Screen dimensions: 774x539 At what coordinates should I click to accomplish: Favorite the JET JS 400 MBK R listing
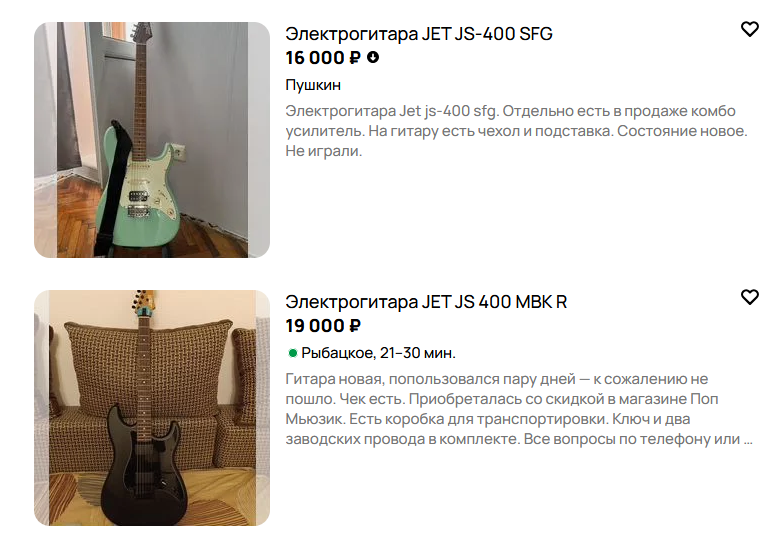(749, 297)
